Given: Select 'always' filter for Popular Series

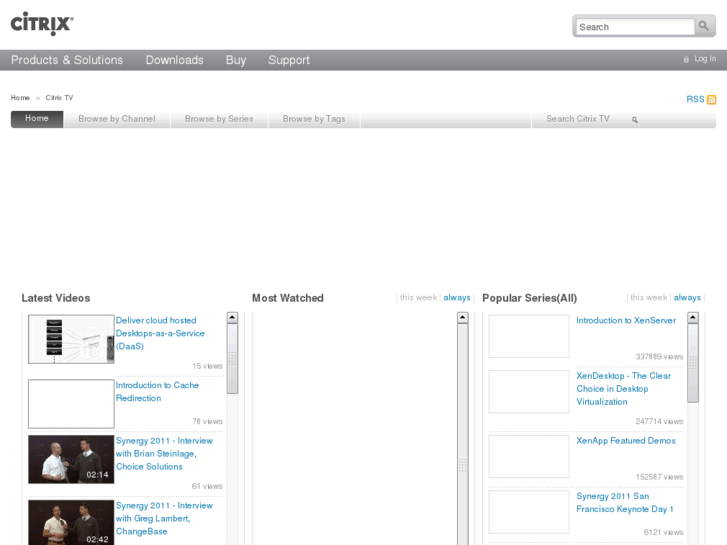Looking at the screenshot, I should (x=687, y=297).
